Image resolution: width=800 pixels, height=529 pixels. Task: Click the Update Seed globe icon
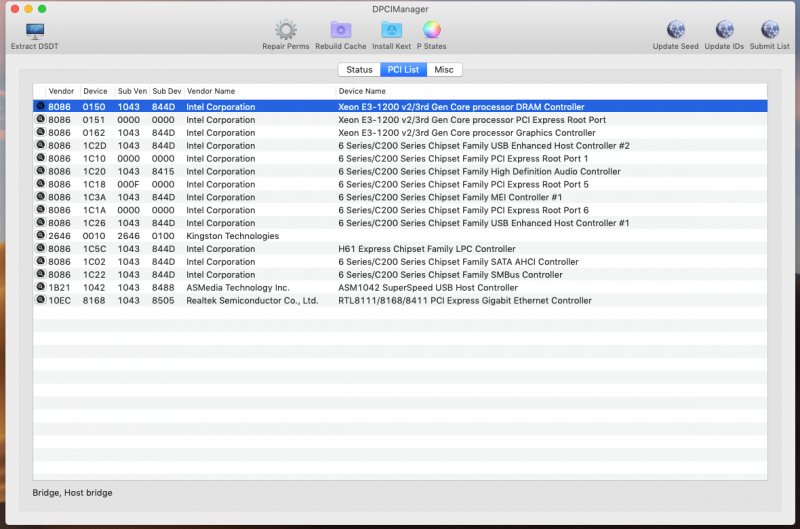tap(675, 30)
